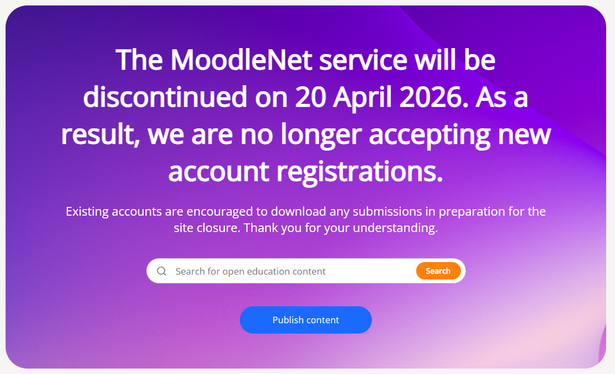Screen dimensions: 615x374
Task: Click the word 'MoodleNet' in the headline
Action: pos(241,60)
